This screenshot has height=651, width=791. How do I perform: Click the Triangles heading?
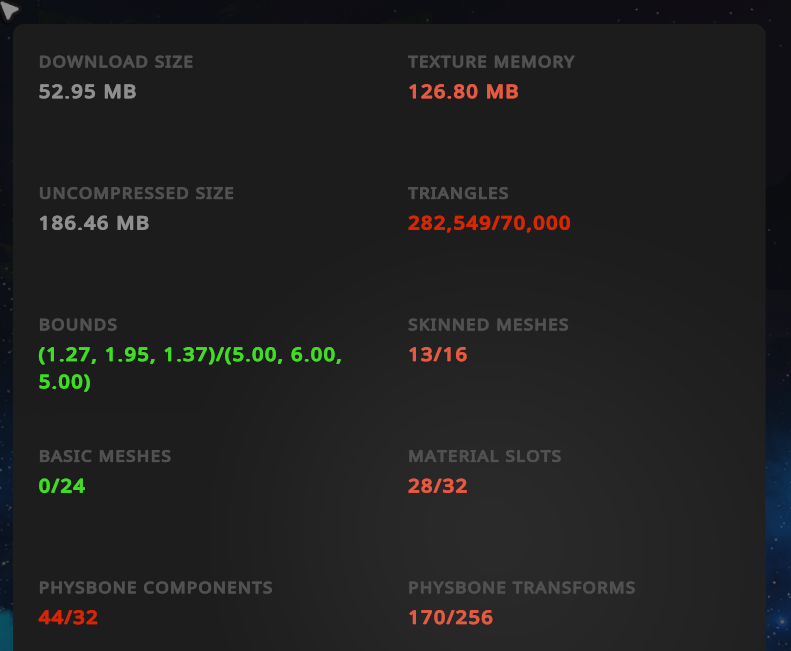(x=458, y=193)
